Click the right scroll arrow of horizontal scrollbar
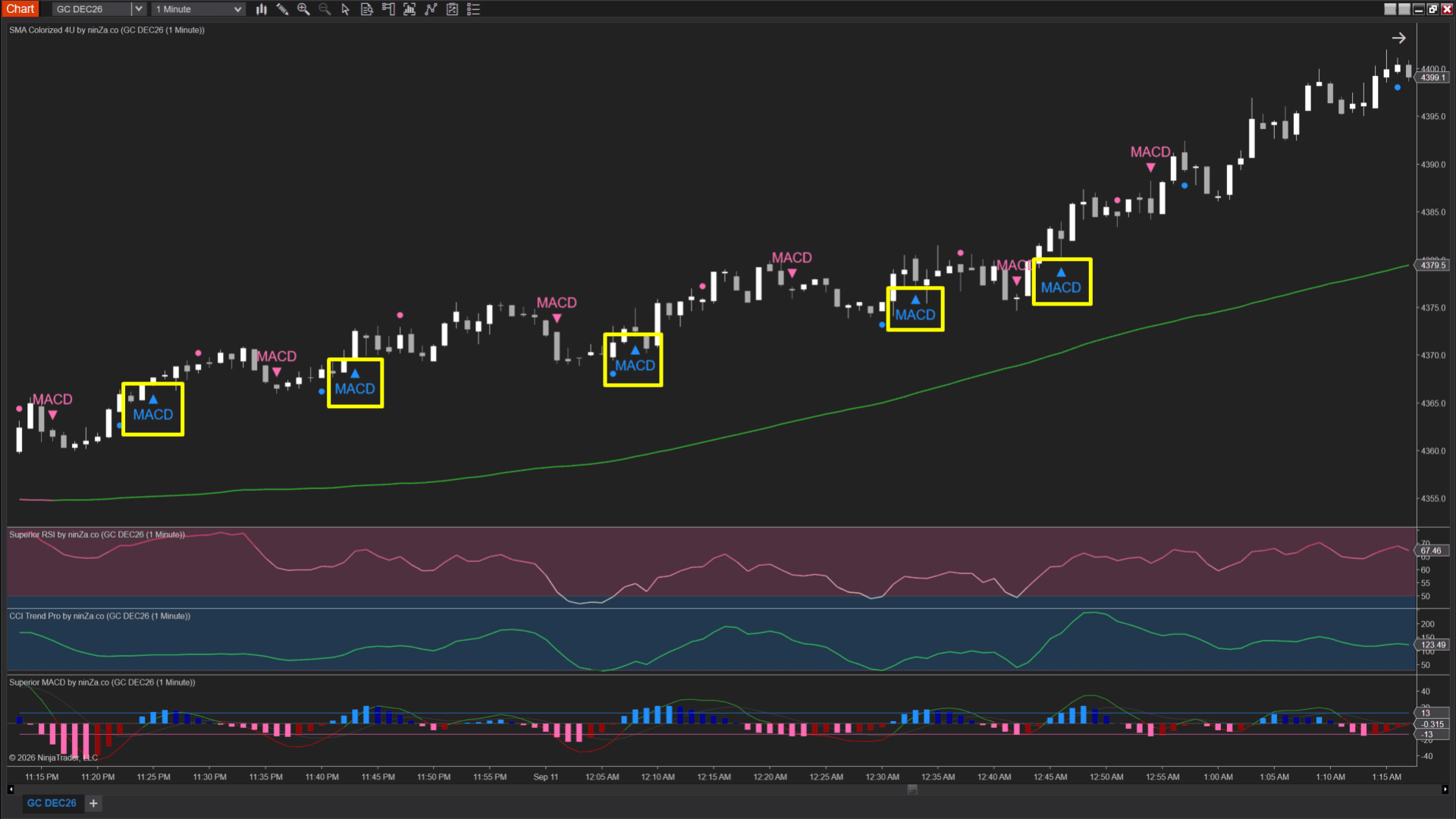The image size is (1456, 819). (1445, 789)
